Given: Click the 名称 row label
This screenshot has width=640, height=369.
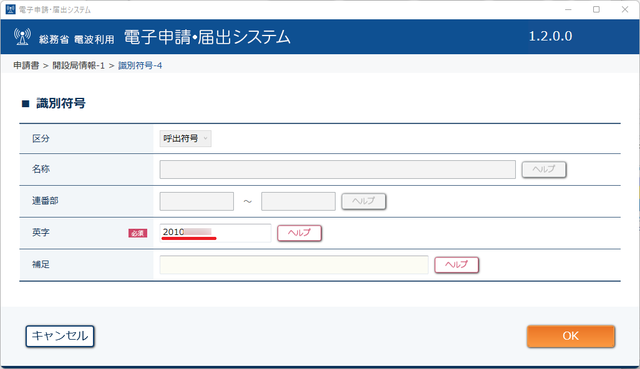Looking at the screenshot, I should 41,169.
